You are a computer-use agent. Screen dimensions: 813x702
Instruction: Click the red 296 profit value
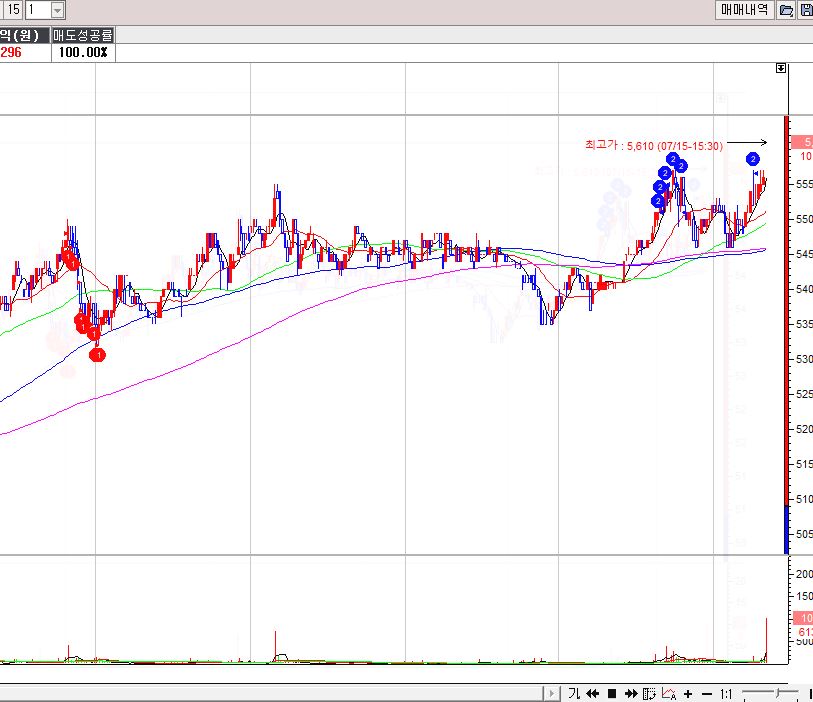pos(11,52)
